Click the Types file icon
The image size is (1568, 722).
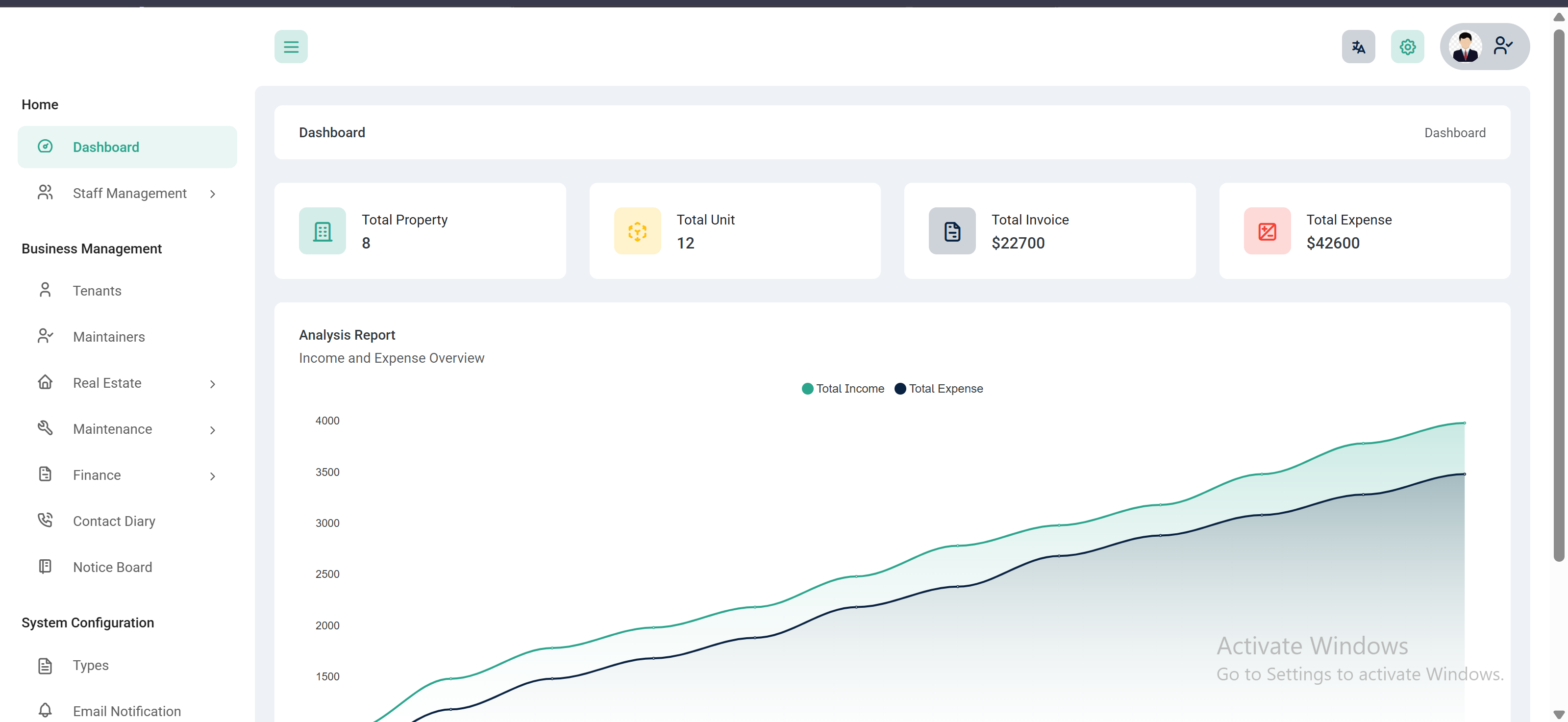tap(45, 665)
